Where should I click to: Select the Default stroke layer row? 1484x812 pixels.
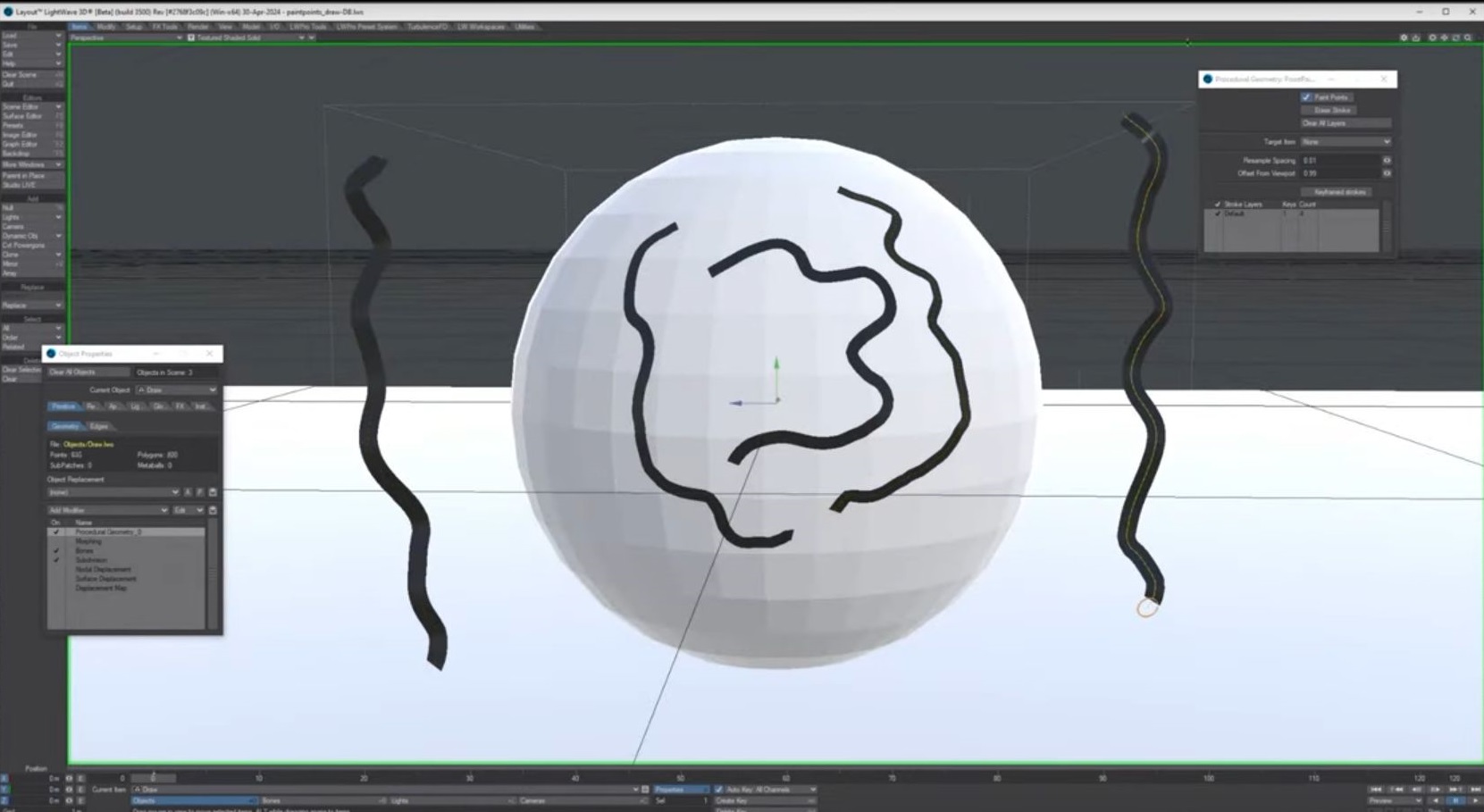1251,214
